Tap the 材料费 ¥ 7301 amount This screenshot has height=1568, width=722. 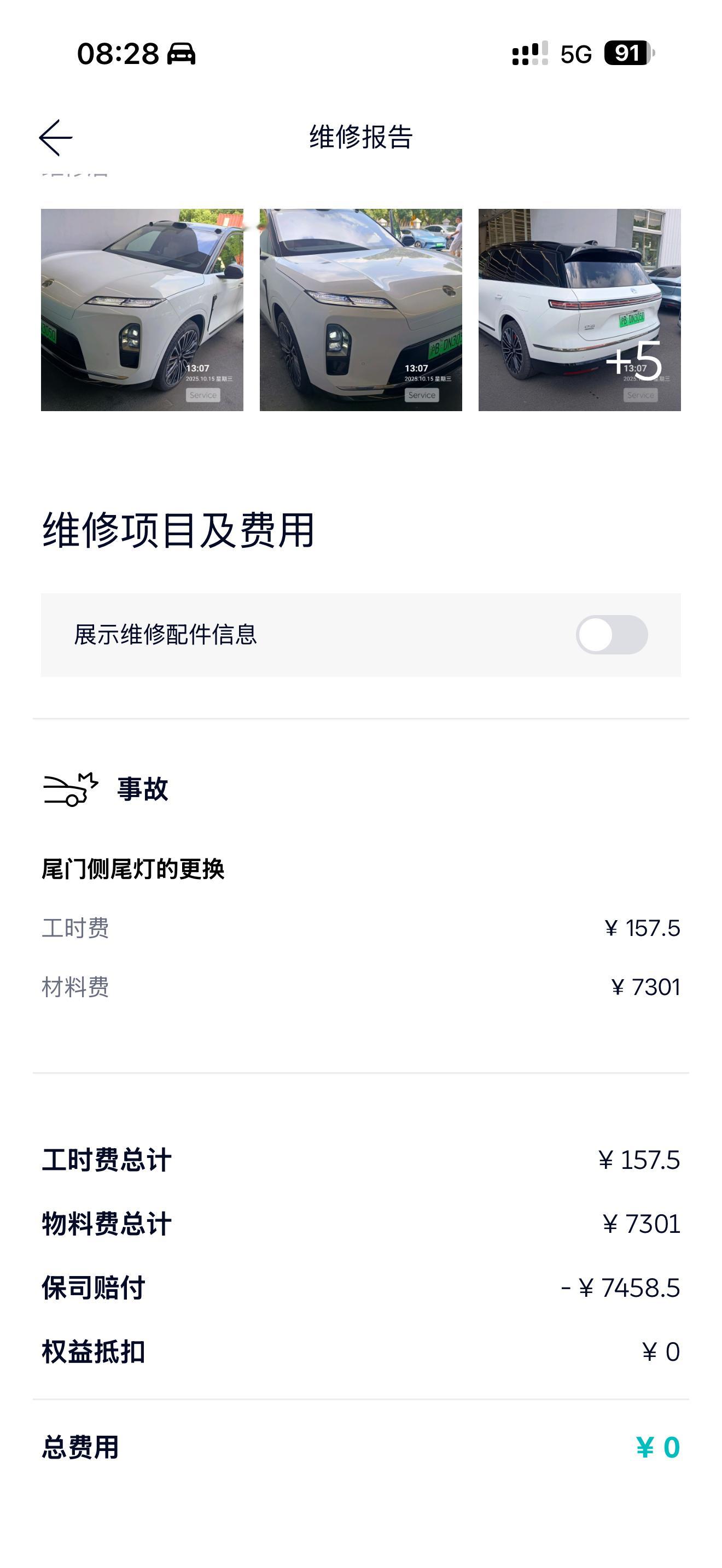tap(645, 987)
